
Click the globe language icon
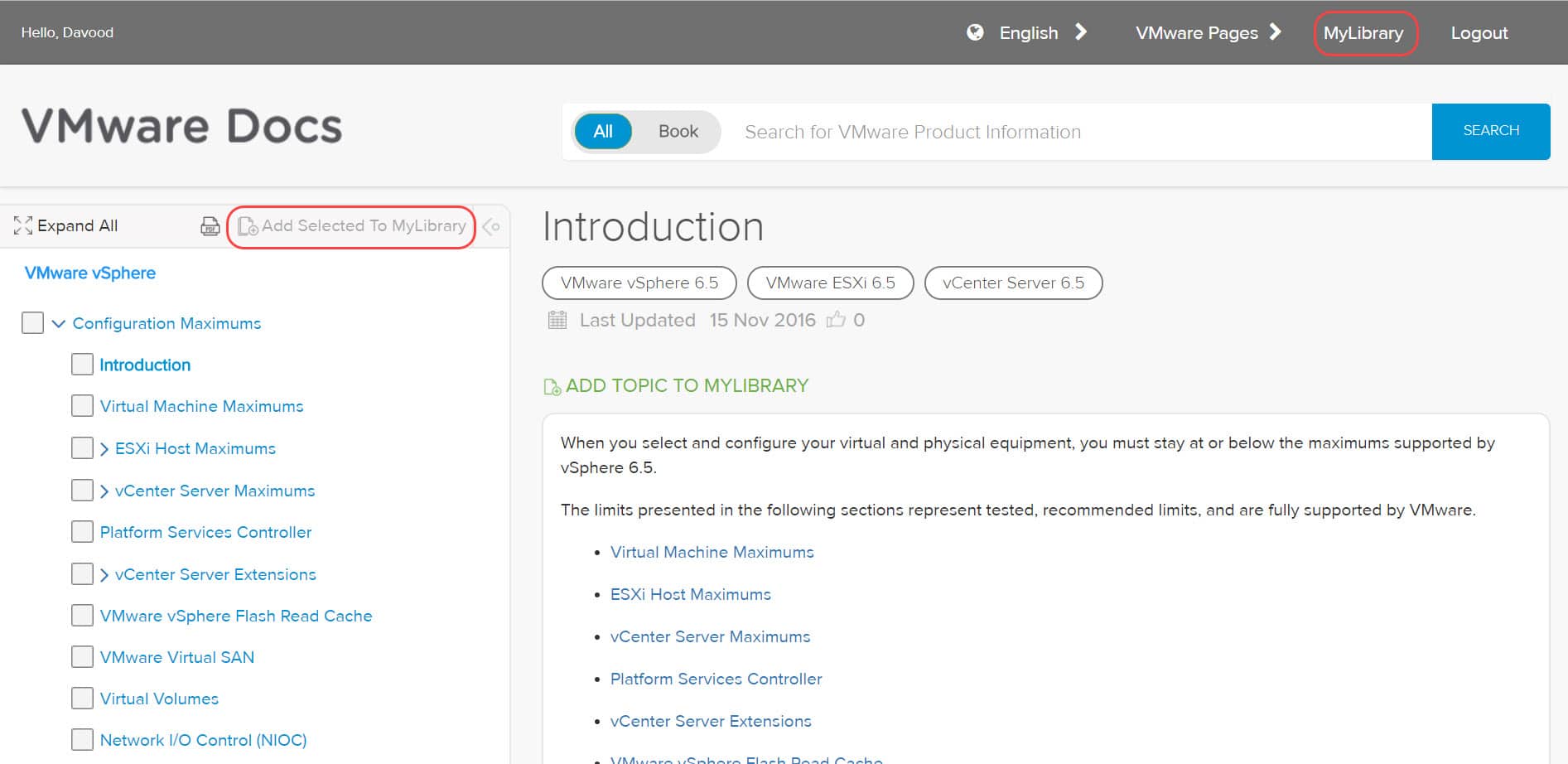[x=975, y=32]
